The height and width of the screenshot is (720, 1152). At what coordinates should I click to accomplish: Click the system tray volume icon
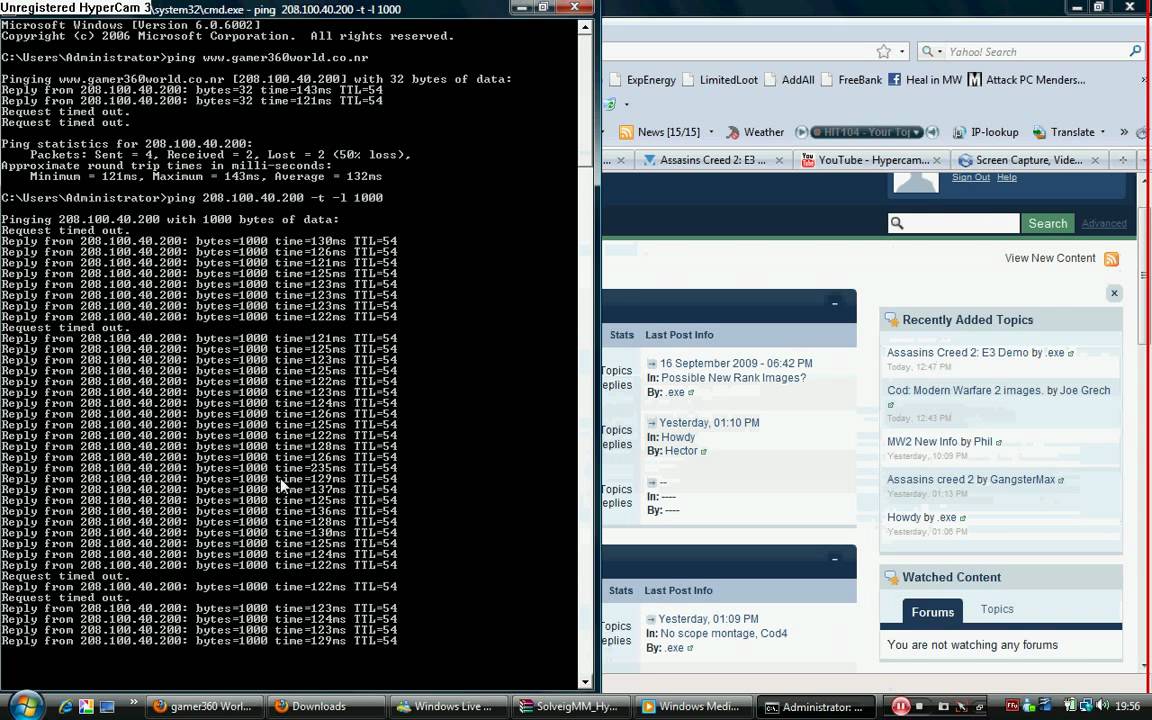point(1102,705)
